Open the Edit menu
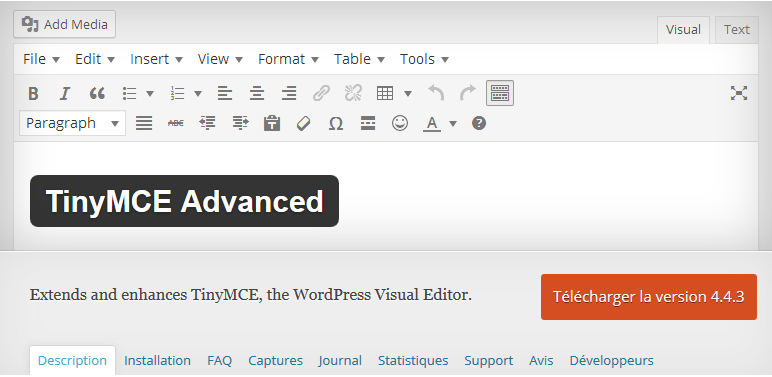Image resolution: width=772 pixels, height=377 pixels. (x=95, y=59)
